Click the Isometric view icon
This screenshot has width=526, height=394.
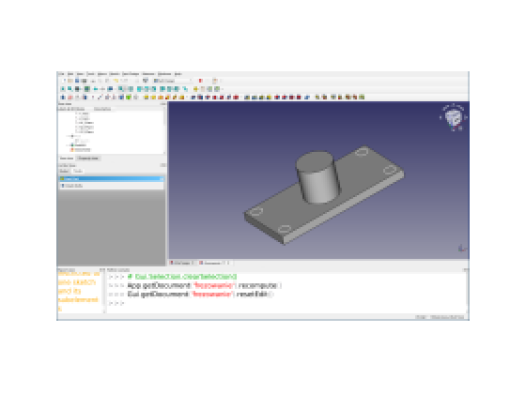click(121, 89)
